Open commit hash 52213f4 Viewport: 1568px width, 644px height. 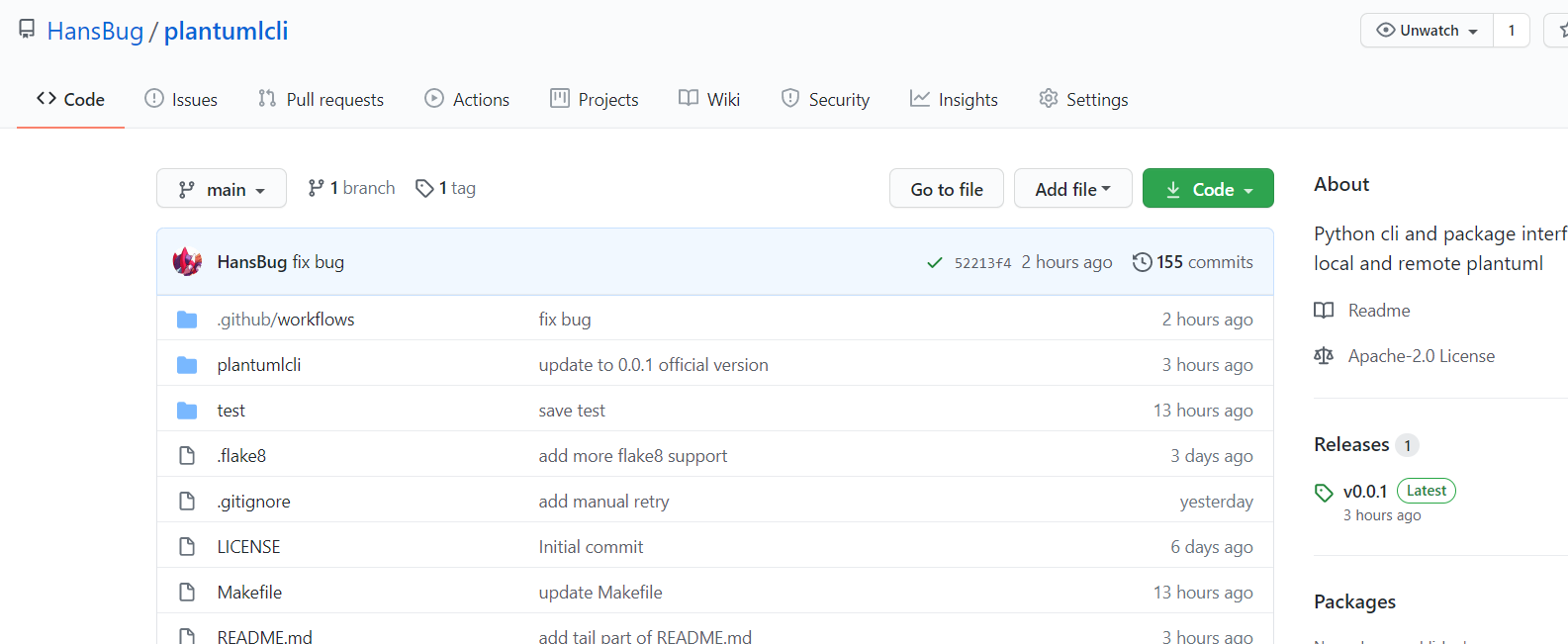(982, 263)
